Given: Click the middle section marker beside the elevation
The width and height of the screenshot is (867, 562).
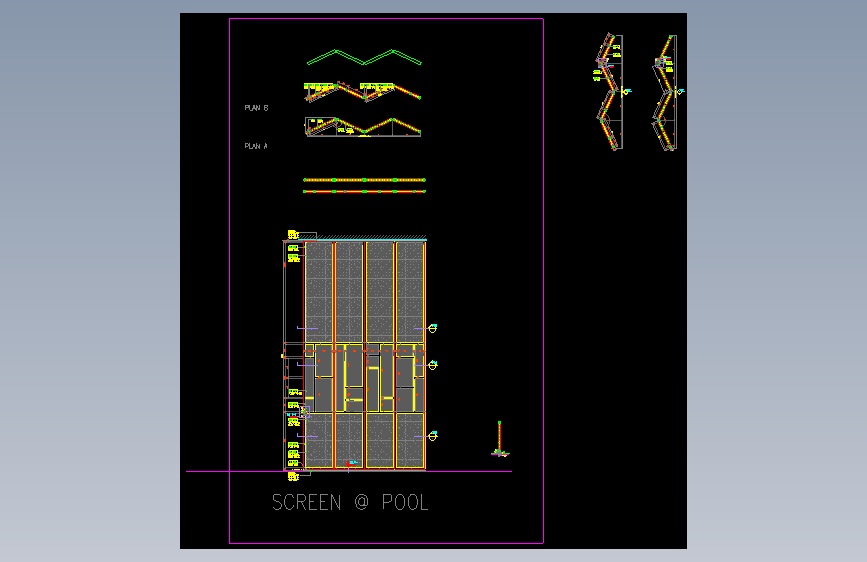Looking at the screenshot, I should point(432,365).
